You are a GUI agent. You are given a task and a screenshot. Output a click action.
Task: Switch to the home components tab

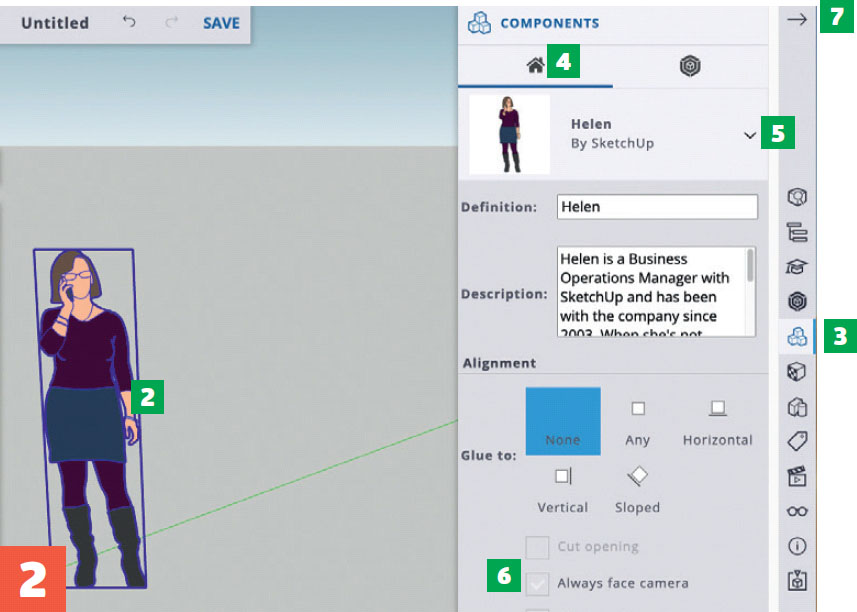point(535,66)
